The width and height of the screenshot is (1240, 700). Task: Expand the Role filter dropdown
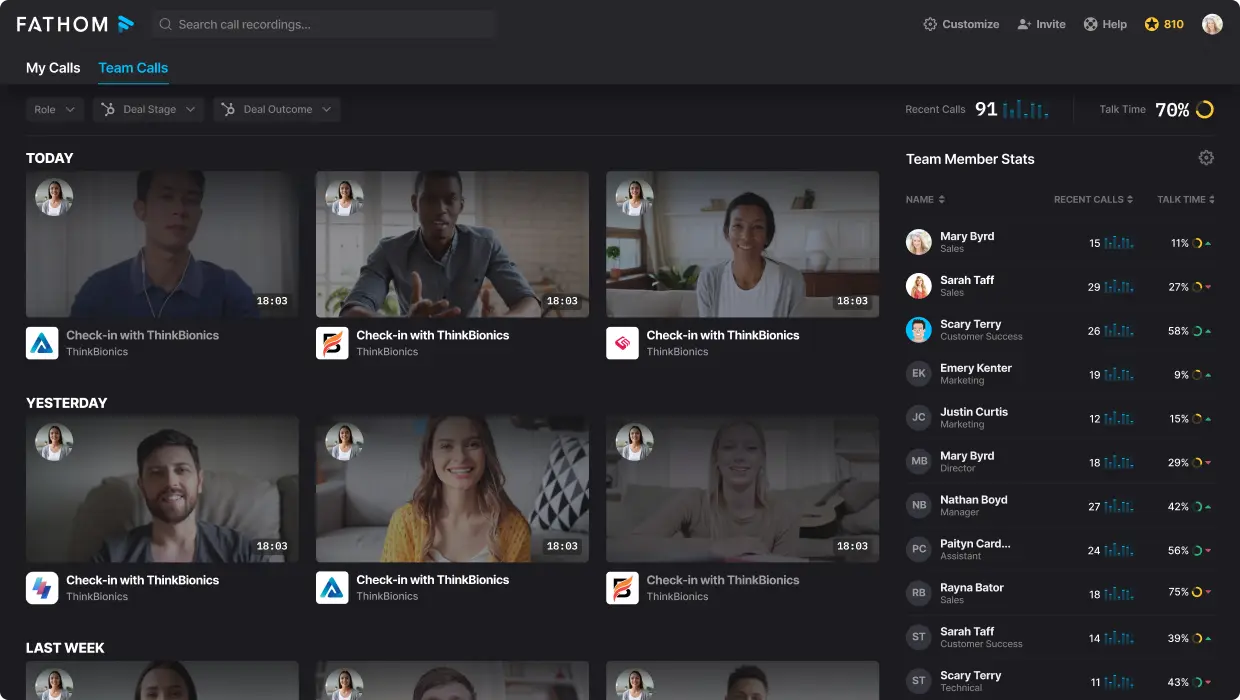tap(55, 110)
